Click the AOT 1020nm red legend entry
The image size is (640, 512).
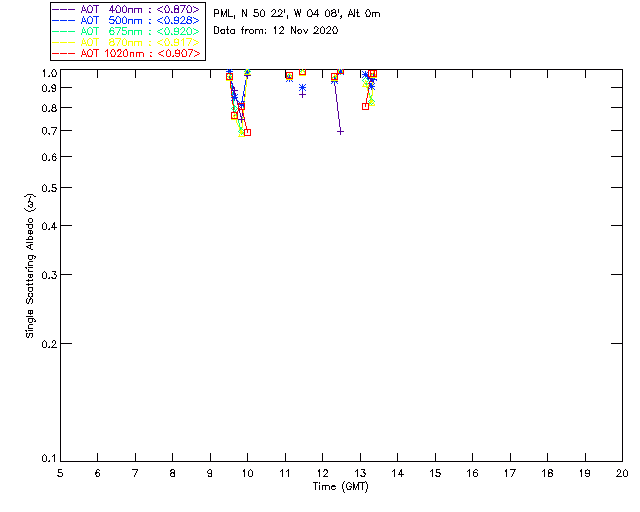tap(126, 53)
